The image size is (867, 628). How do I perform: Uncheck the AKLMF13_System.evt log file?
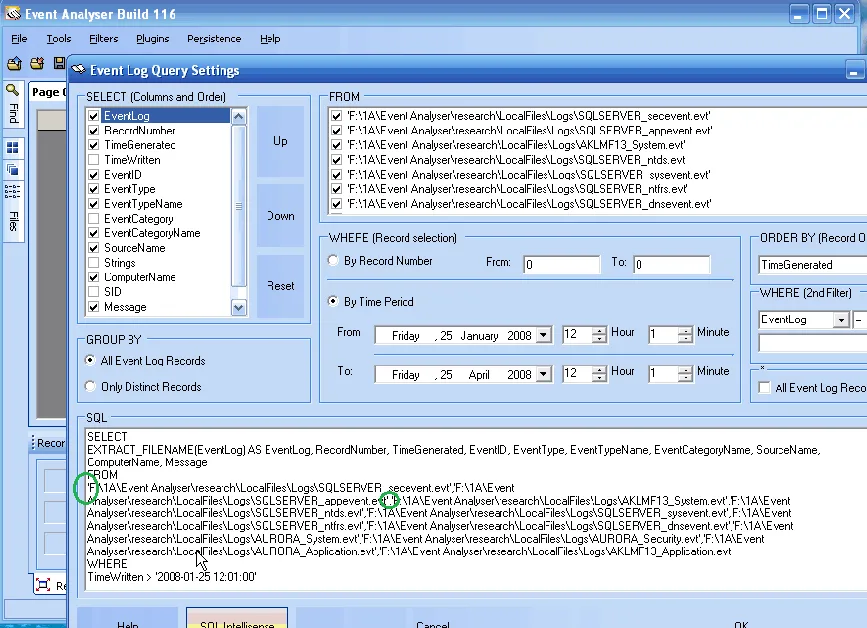(336, 145)
